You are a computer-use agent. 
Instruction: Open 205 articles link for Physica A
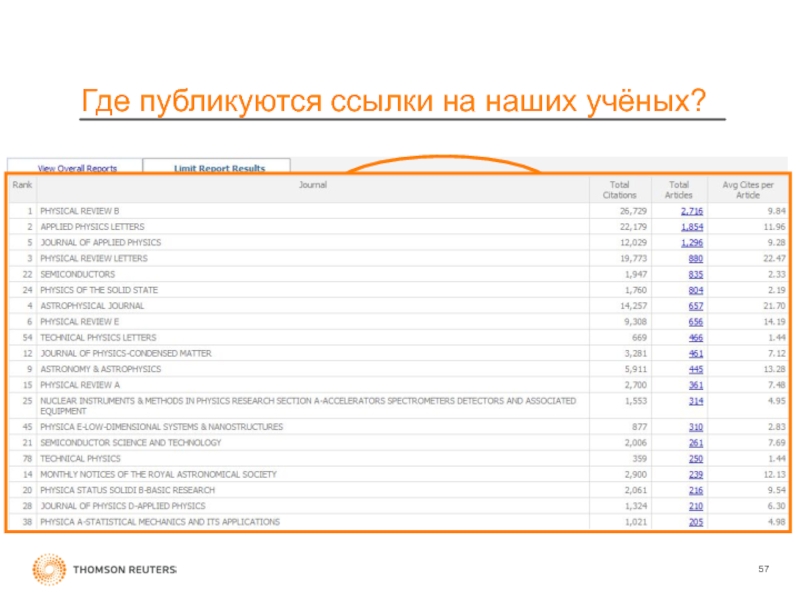pyautogui.click(x=695, y=522)
